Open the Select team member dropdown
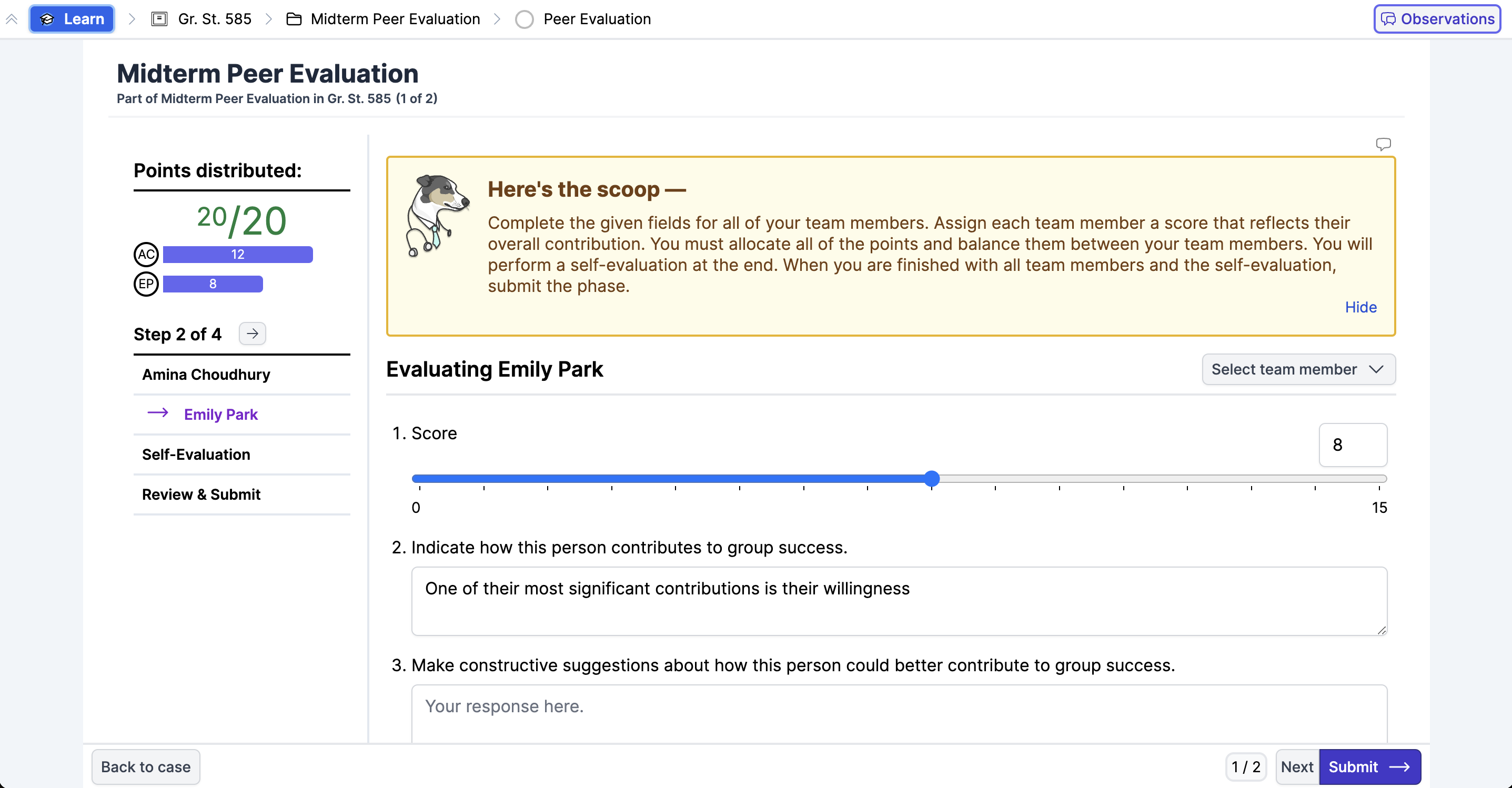The height and width of the screenshot is (788, 1512). (1298, 369)
